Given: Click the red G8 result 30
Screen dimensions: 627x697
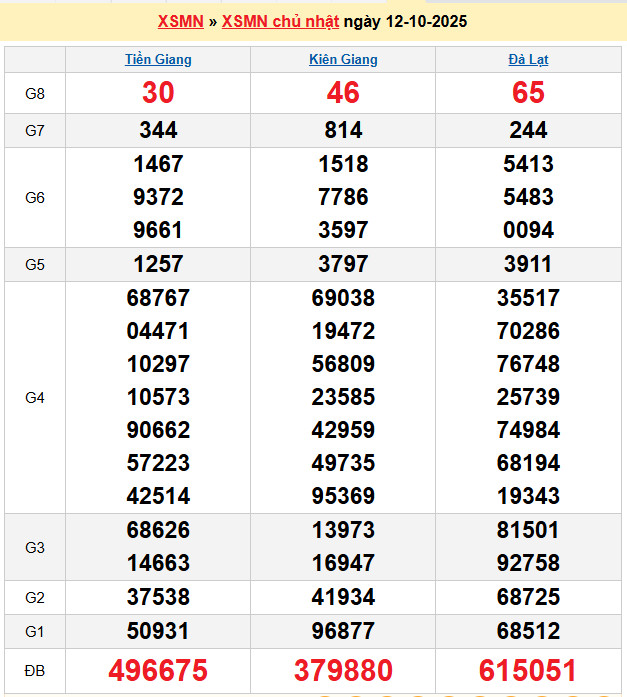Looking at the screenshot, I should 158,93.
